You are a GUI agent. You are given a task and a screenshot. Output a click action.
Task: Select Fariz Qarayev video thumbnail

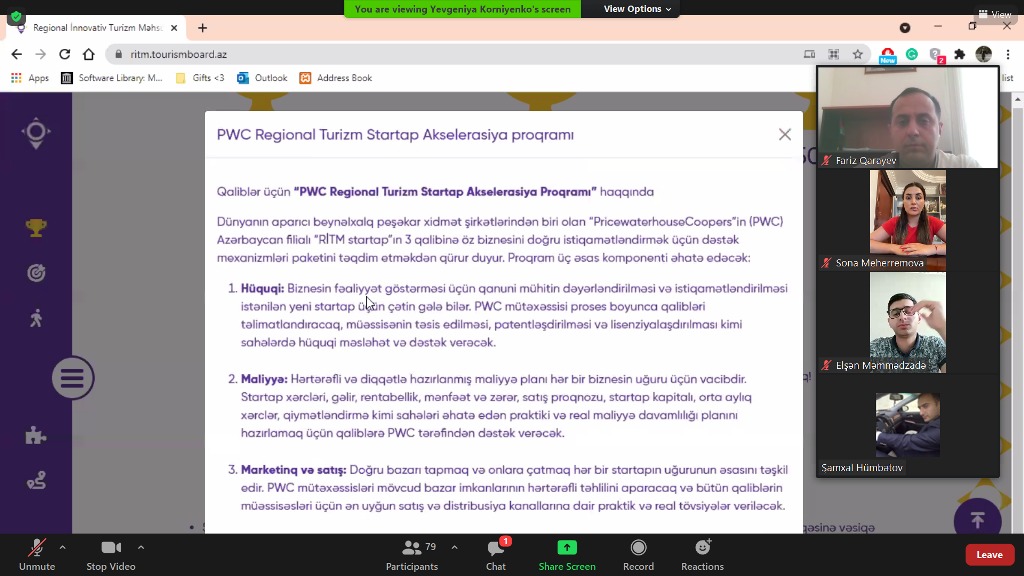click(908, 118)
